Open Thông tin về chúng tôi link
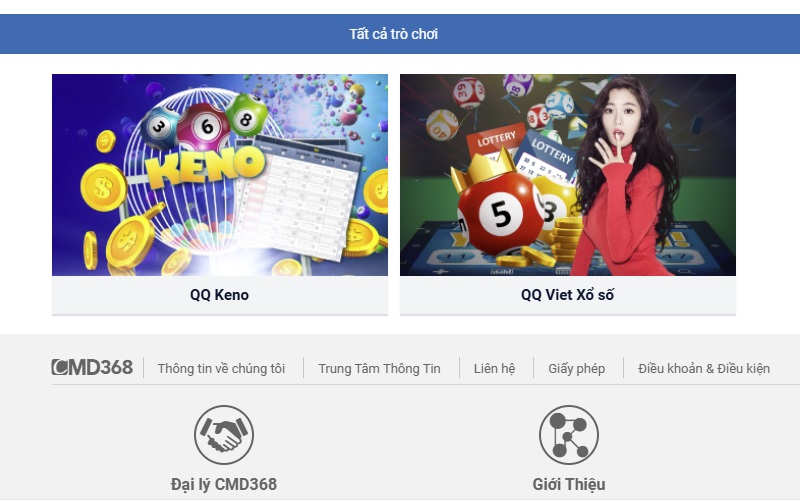The height and width of the screenshot is (500, 800). click(221, 368)
